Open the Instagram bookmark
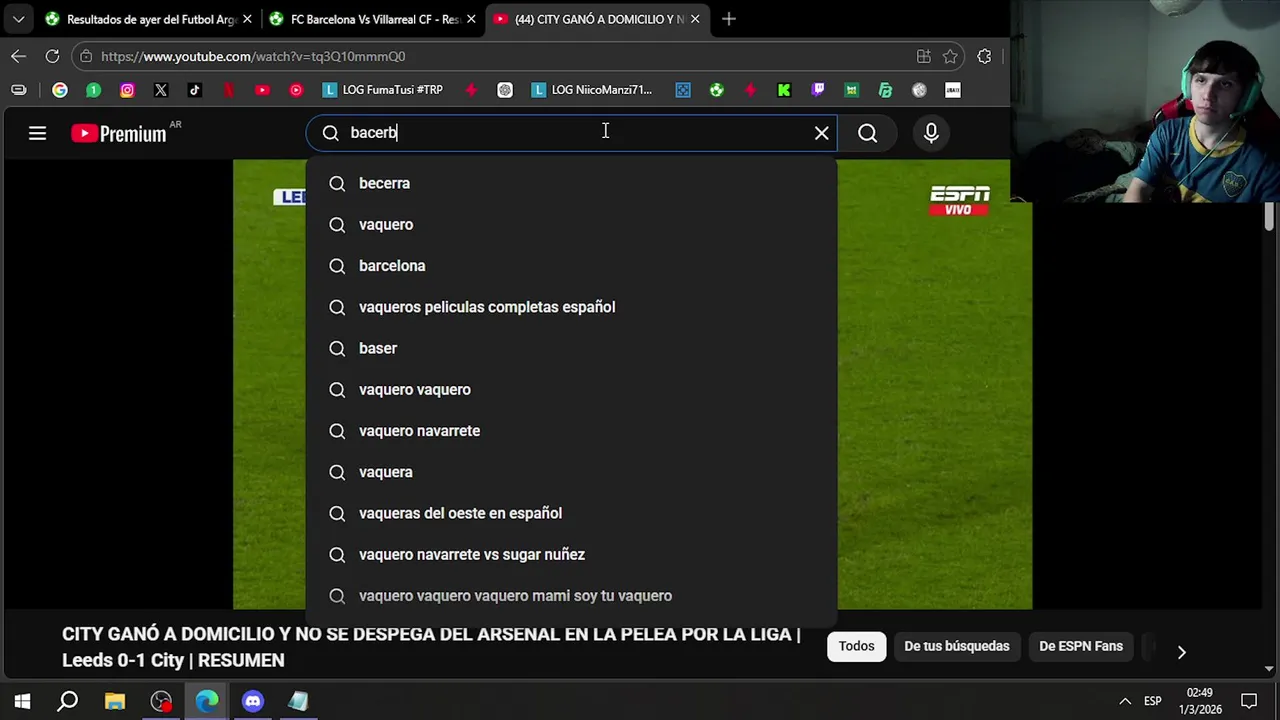Viewport: 1280px width, 720px height. pos(127,90)
